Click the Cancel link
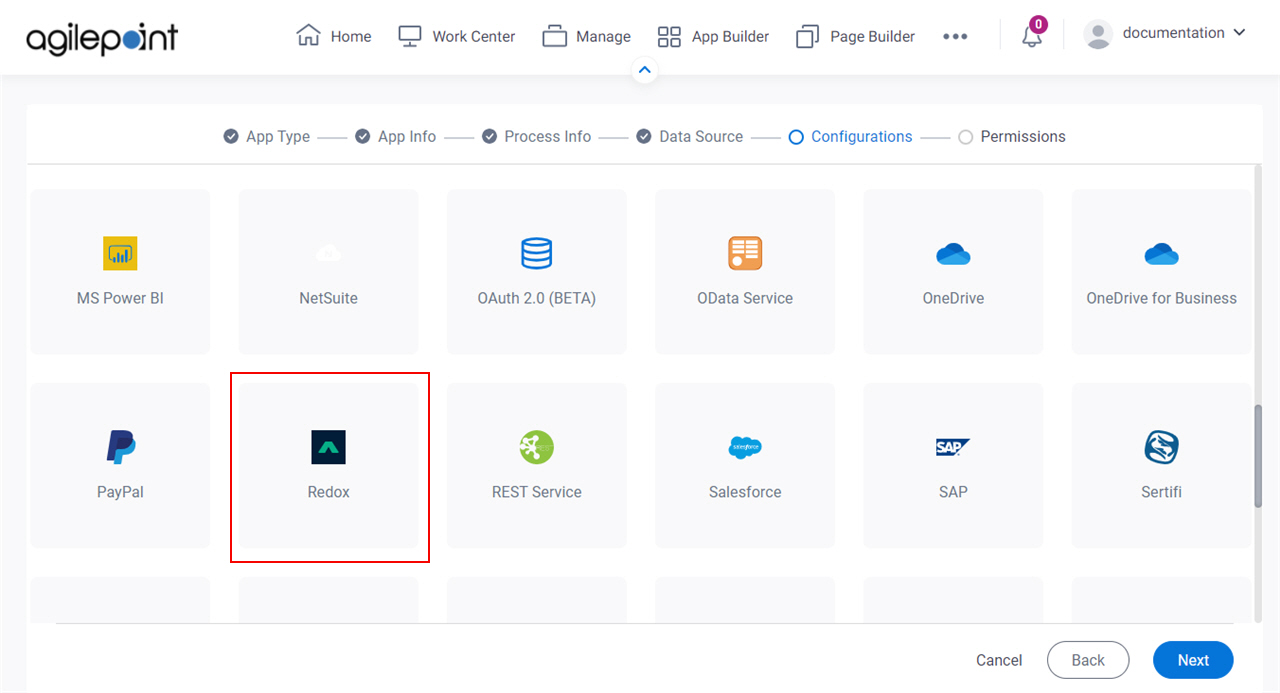 coord(999,660)
